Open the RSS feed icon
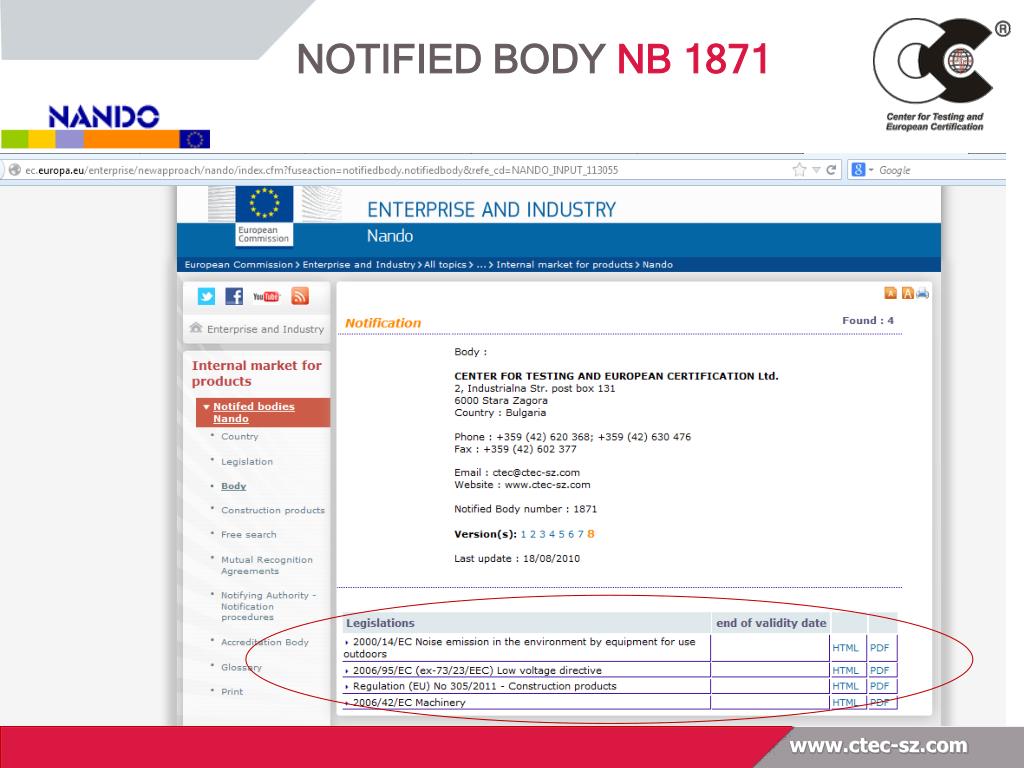1024x768 pixels. pyautogui.click(x=300, y=296)
